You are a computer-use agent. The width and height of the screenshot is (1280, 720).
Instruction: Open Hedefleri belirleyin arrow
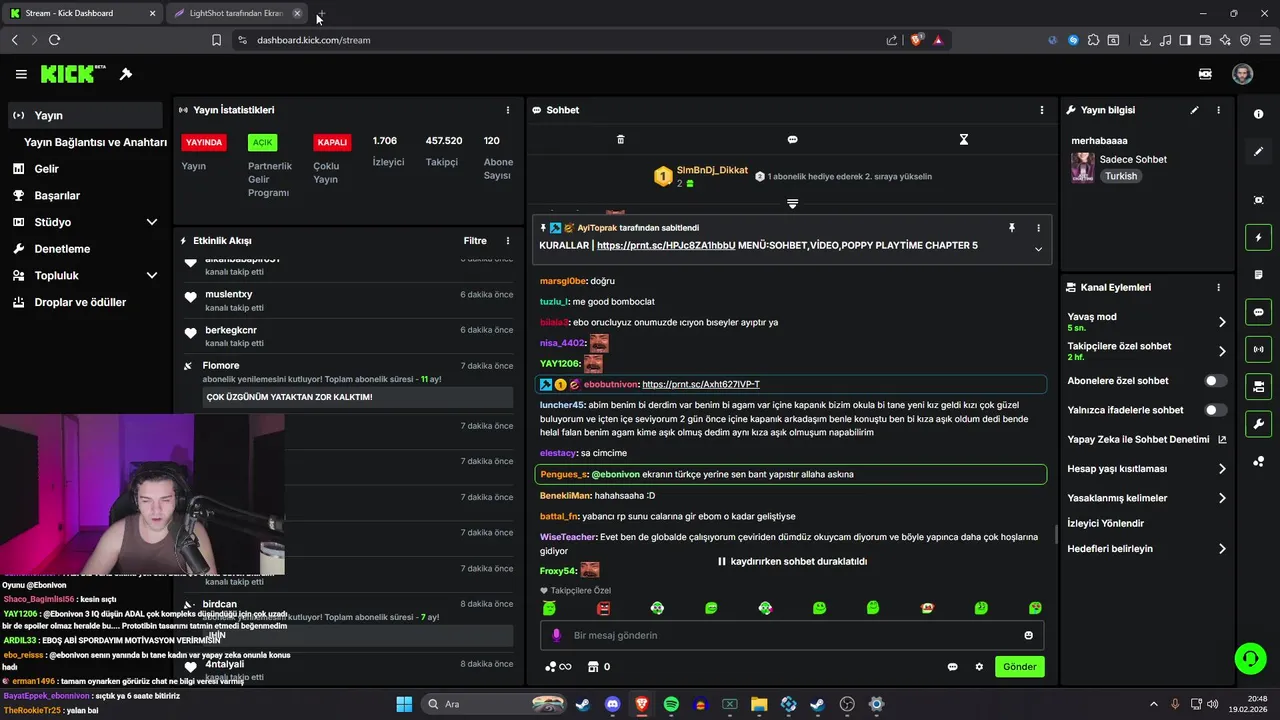click(1222, 549)
